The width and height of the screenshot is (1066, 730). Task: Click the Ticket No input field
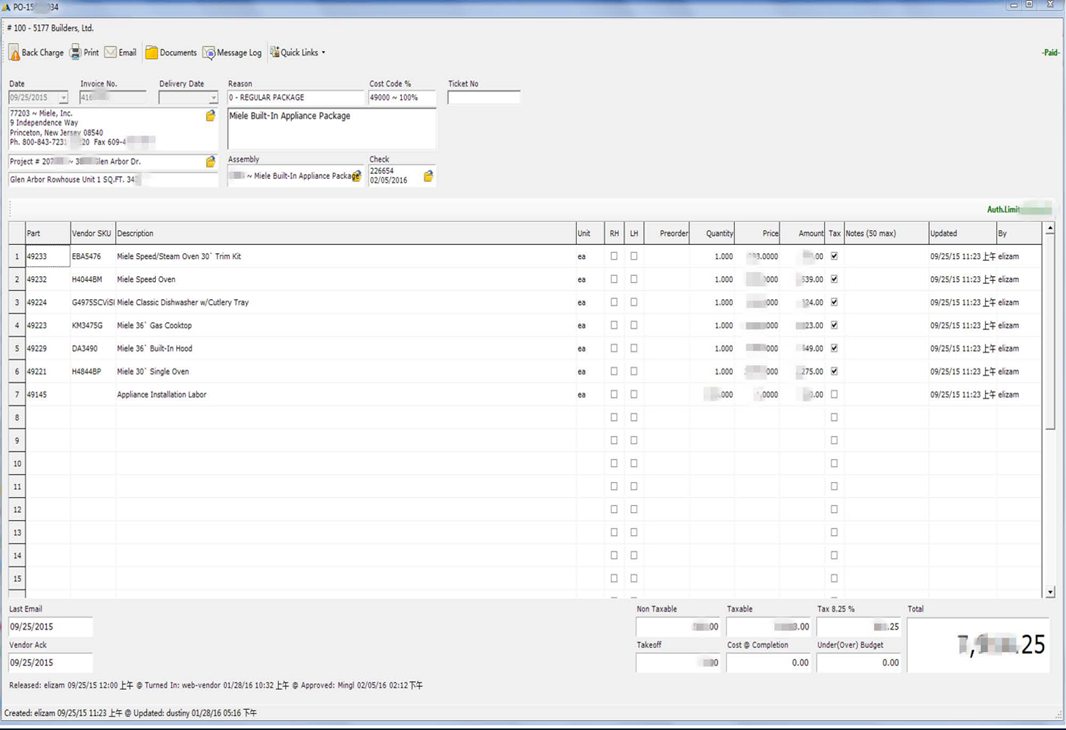pyautogui.click(x=483, y=98)
